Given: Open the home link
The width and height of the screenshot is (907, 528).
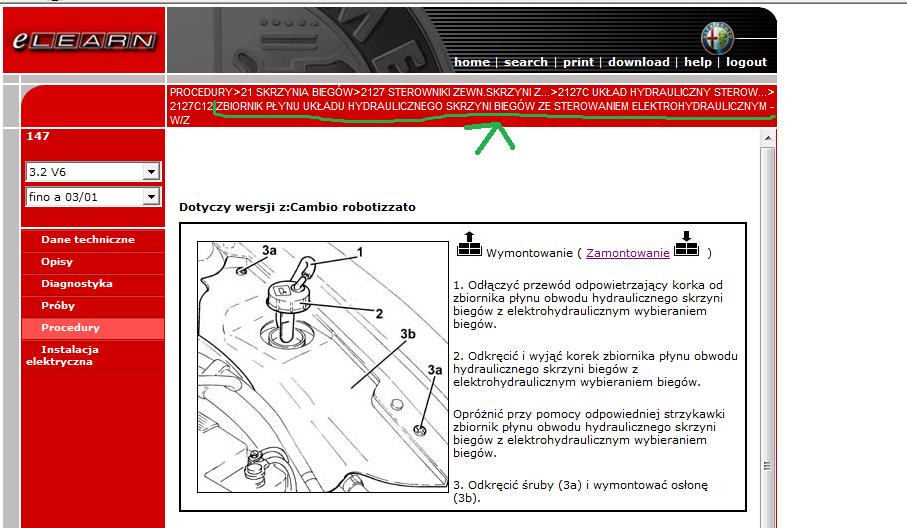Looking at the screenshot, I should coord(471,62).
